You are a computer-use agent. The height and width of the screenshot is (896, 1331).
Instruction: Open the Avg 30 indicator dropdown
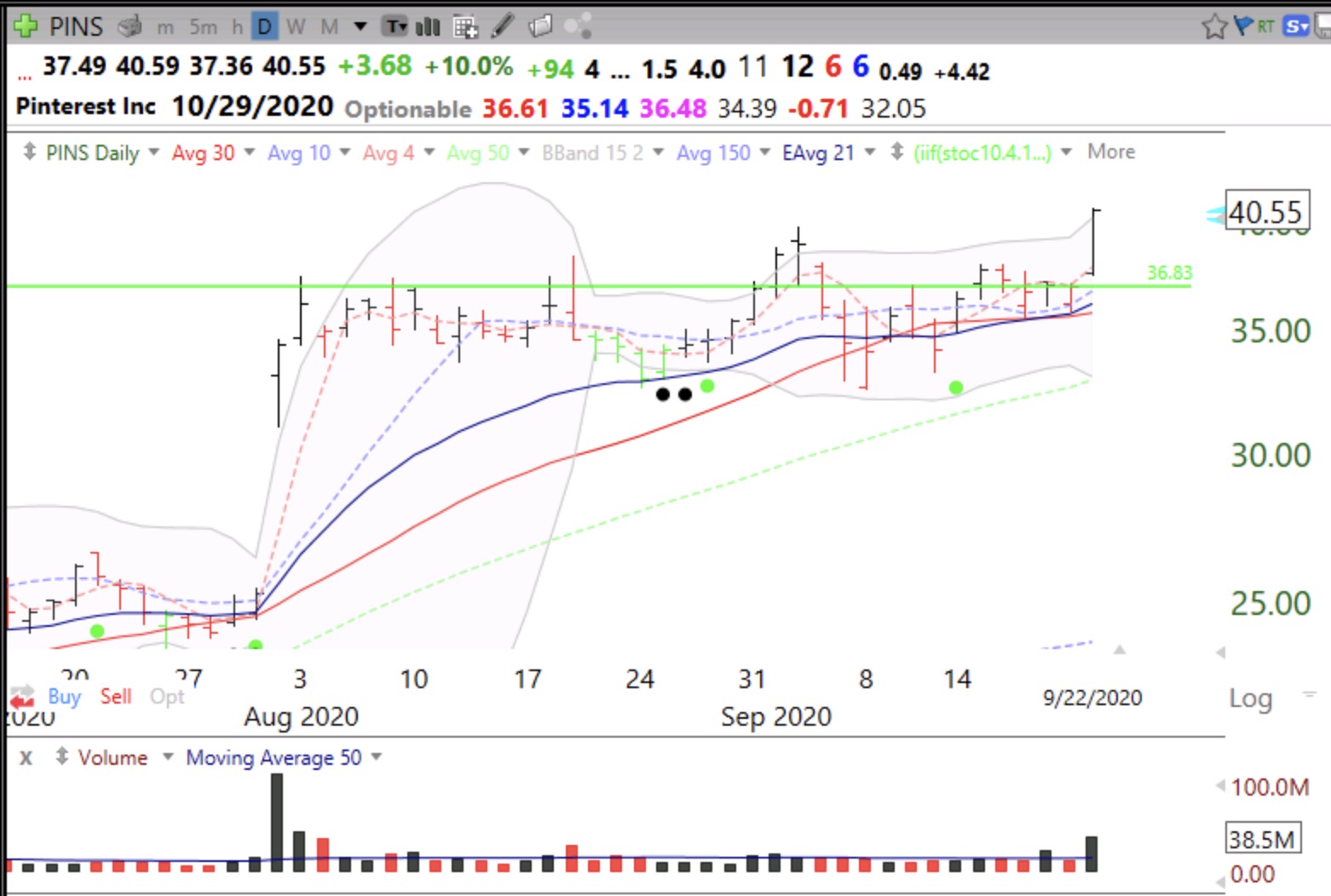249,152
